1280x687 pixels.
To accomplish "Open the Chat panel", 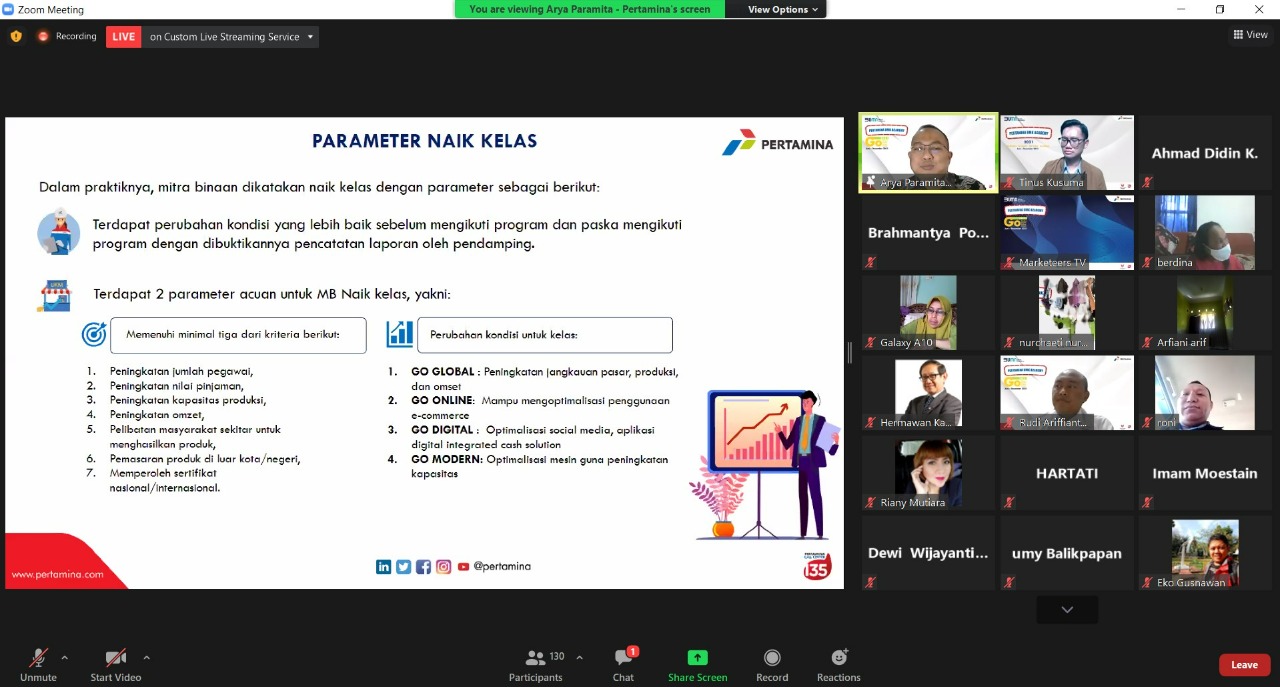I will pyautogui.click(x=623, y=665).
